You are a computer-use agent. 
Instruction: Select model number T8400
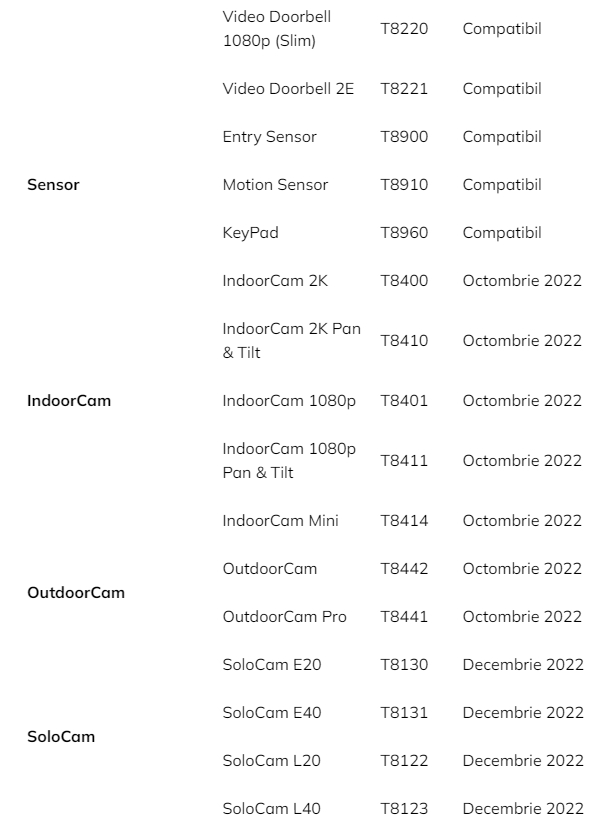[404, 281]
